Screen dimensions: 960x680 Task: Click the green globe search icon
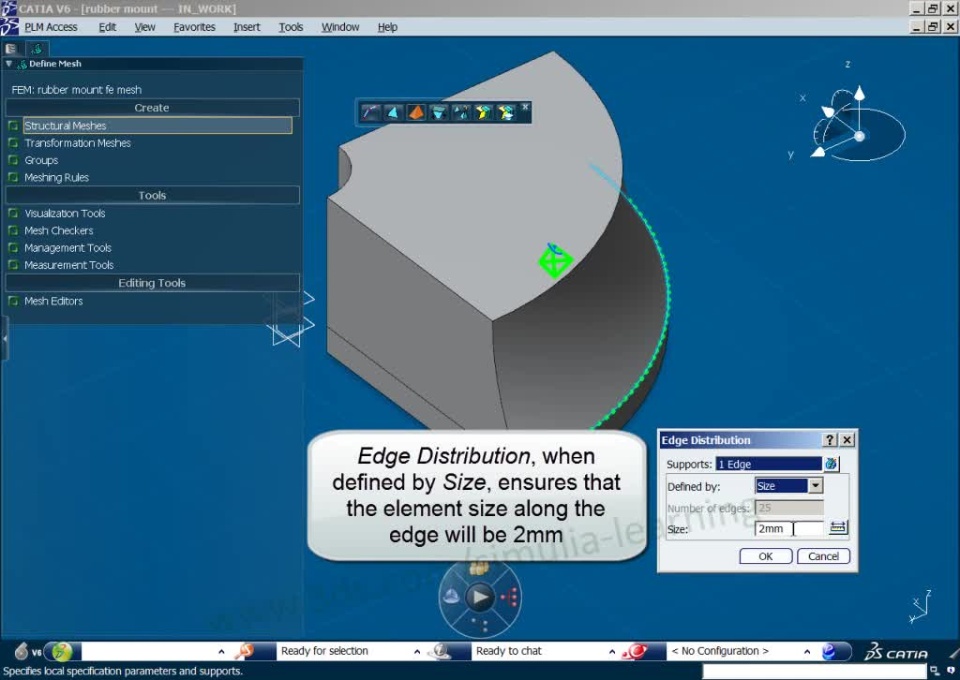[x=61, y=652]
